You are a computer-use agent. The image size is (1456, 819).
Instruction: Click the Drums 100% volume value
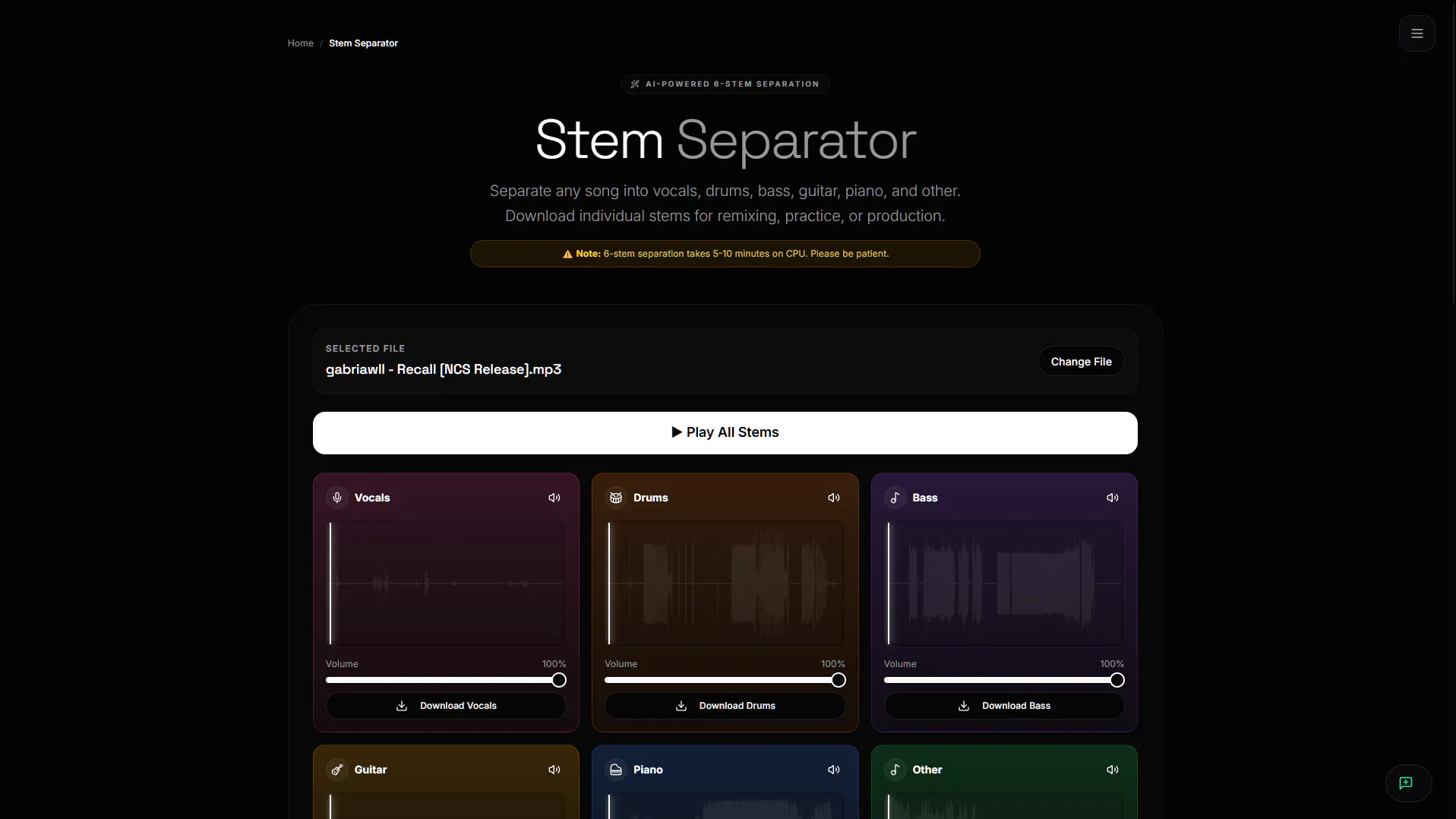click(x=832, y=664)
